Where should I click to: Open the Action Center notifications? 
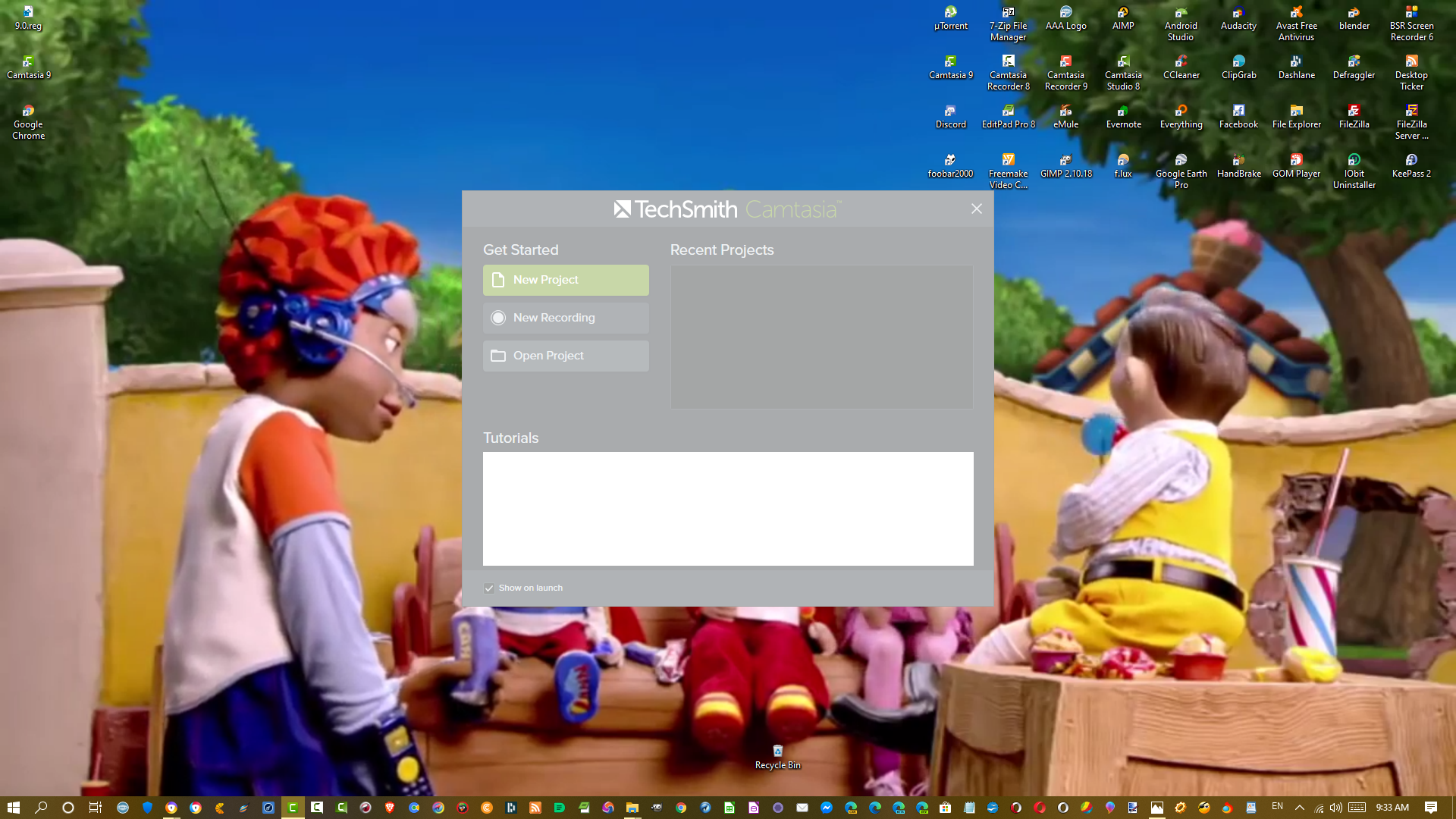(1431, 808)
